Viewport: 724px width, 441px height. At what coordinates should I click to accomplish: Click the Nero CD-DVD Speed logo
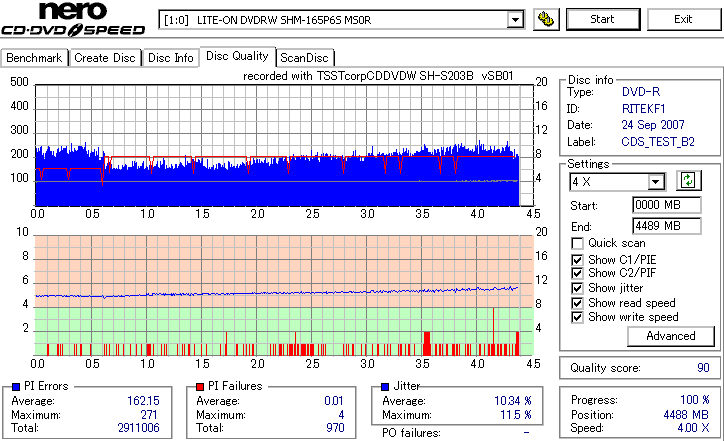click(x=73, y=19)
